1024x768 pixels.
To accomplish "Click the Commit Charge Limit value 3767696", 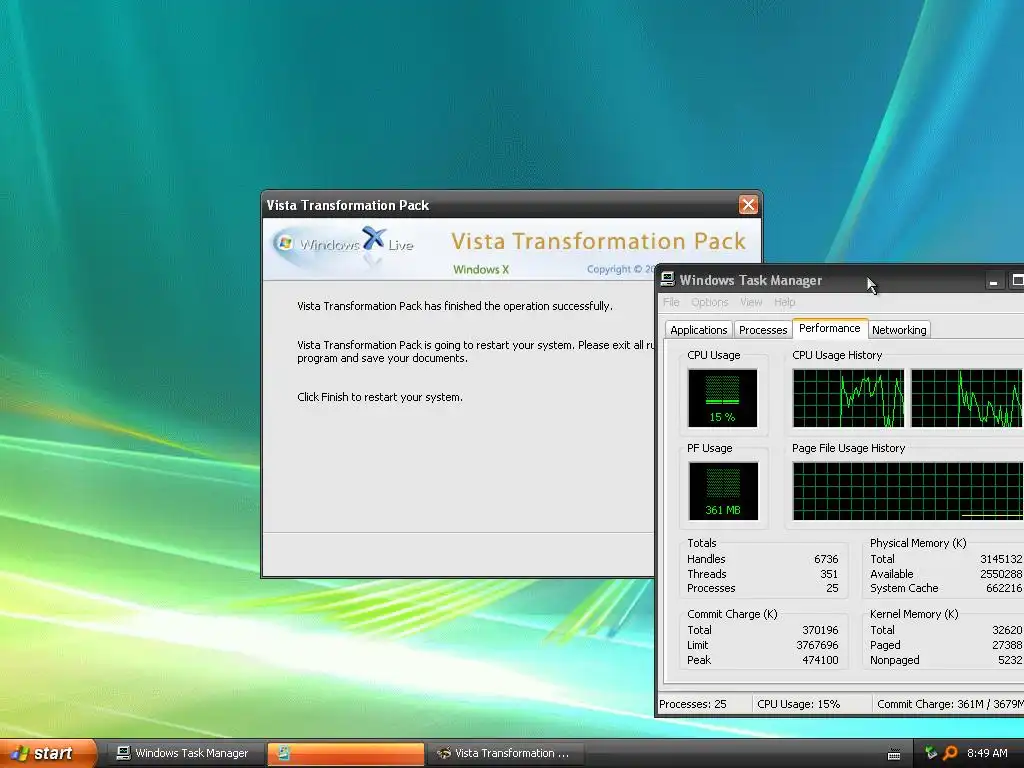I will tap(817, 645).
